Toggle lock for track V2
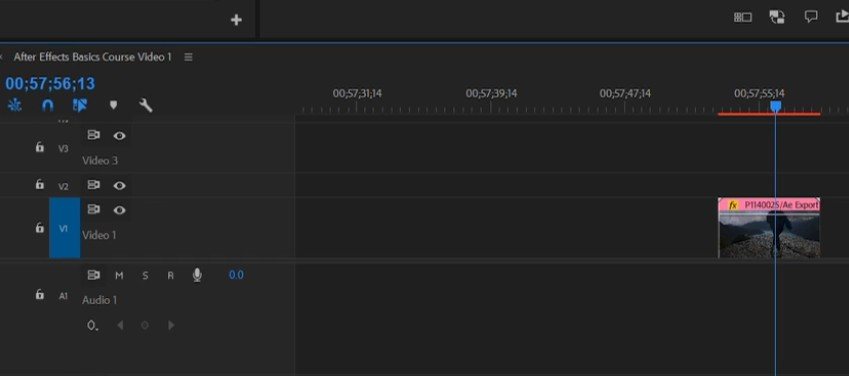849x376 pixels. coord(40,185)
